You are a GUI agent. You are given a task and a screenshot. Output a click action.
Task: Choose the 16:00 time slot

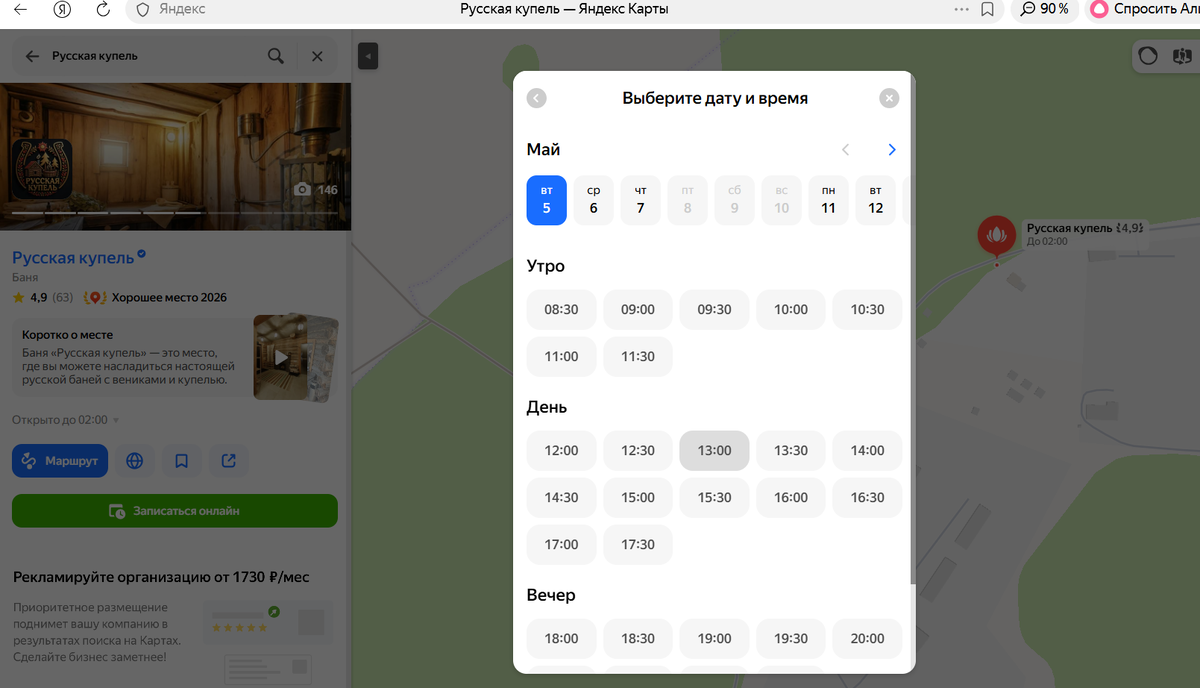pyautogui.click(x=791, y=497)
